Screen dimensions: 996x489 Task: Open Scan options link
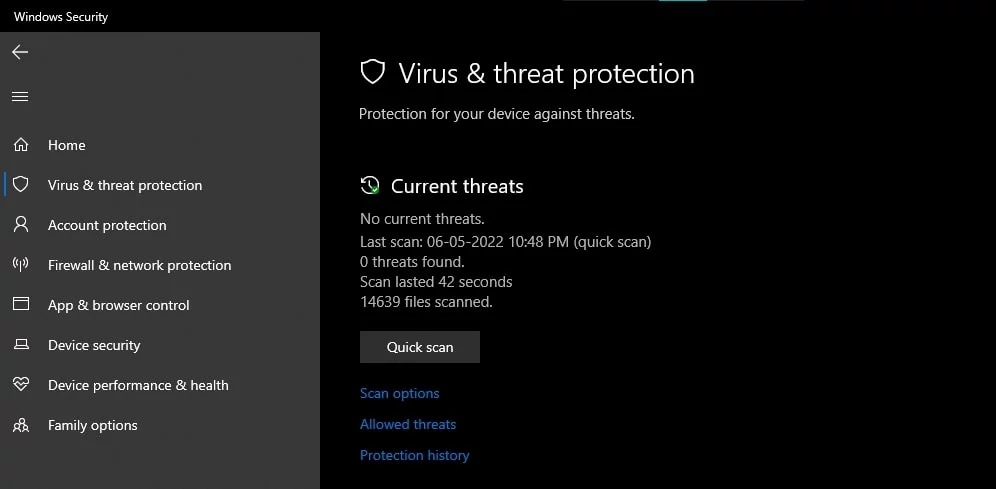[x=399, y=393]
